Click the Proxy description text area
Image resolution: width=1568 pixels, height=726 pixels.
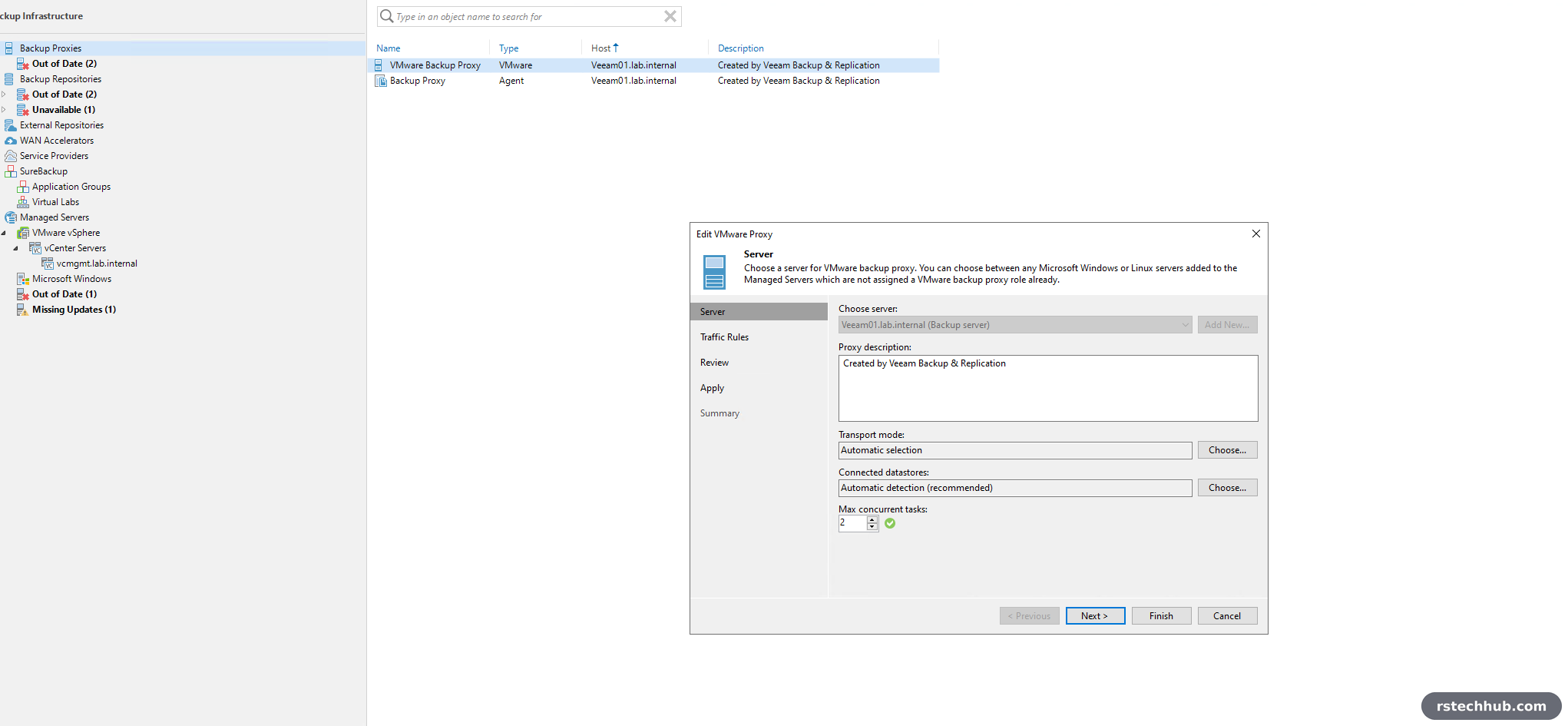[x=1048, y=388]
